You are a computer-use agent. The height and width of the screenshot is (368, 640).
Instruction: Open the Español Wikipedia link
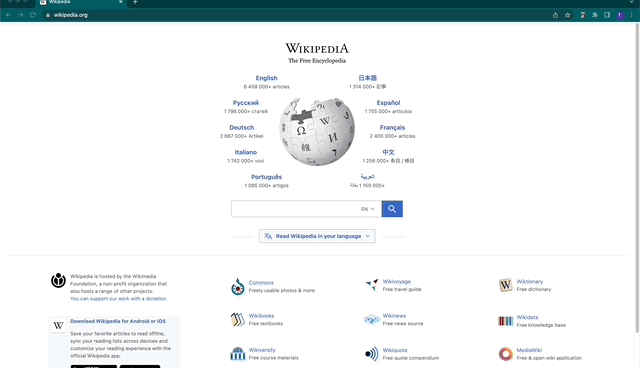pyautogui.click(x=388, y=103)
